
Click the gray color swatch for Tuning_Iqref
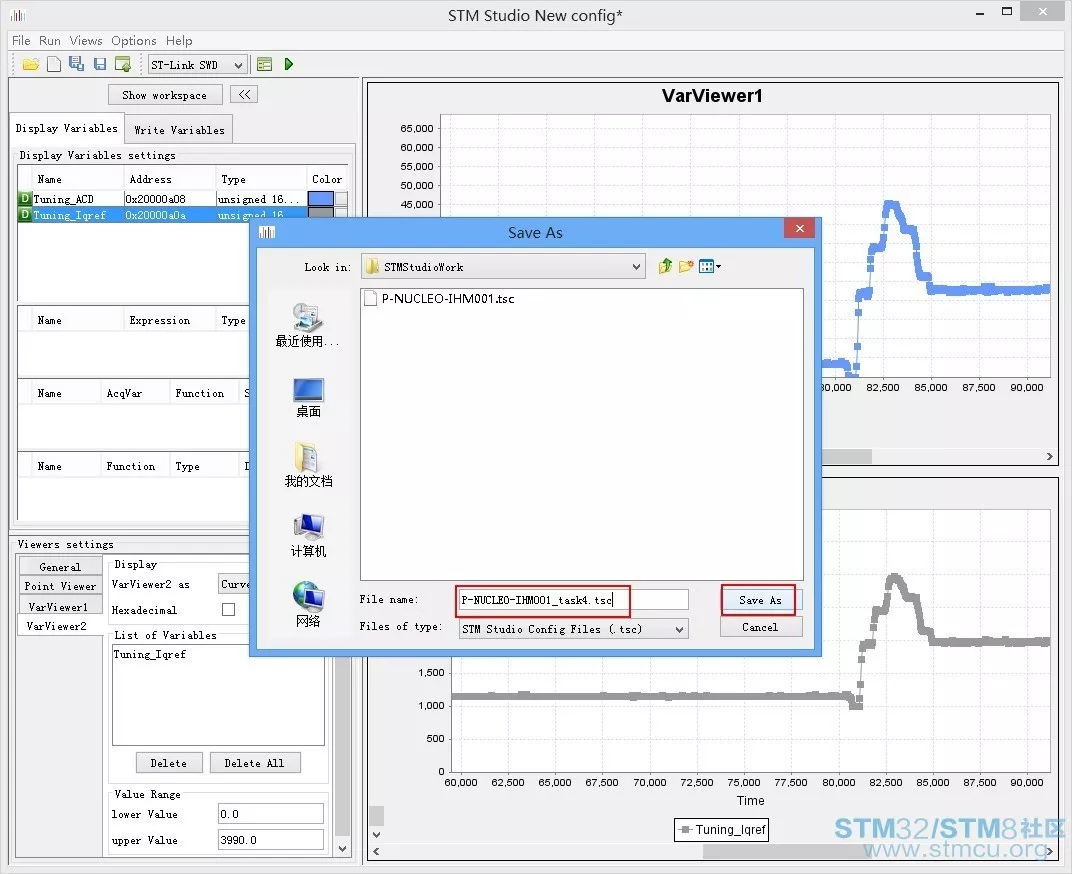pos(321,213)
